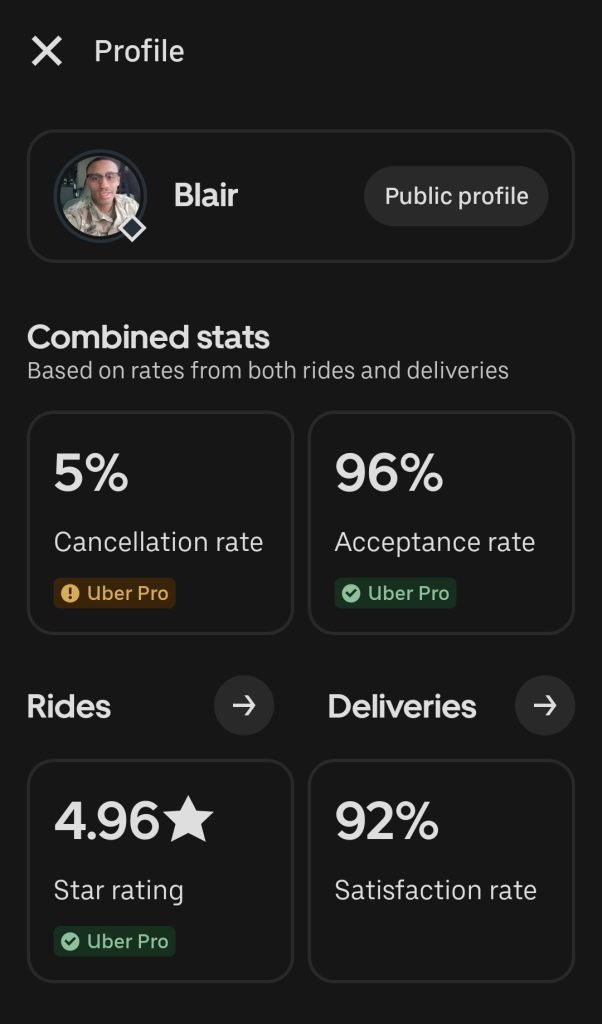This screenshot has width=602, height=1024.
Task: Open the 5% Cancellation rate card
Action: tap(160, 522)
